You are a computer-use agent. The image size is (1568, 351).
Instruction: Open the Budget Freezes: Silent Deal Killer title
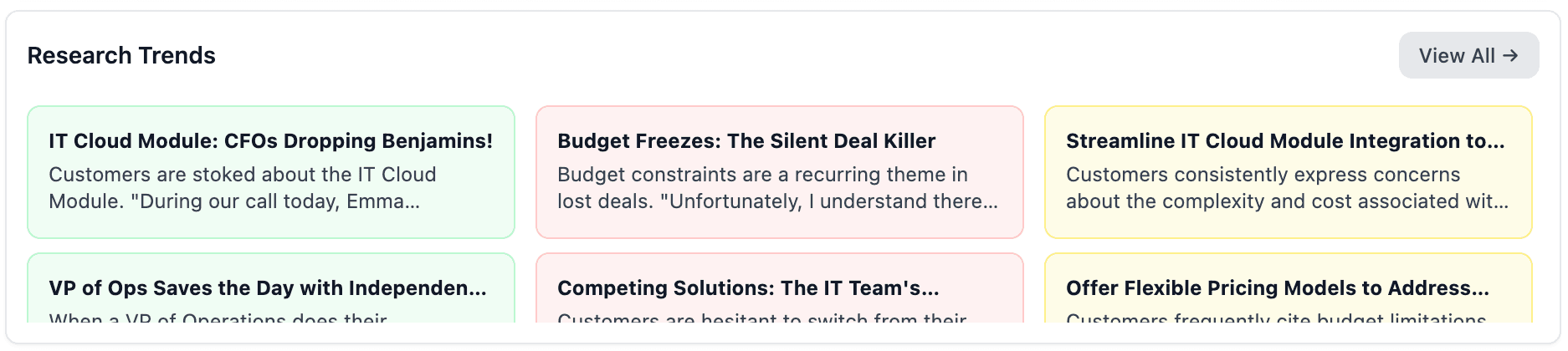pyautogui.click(x=746, y=140)
